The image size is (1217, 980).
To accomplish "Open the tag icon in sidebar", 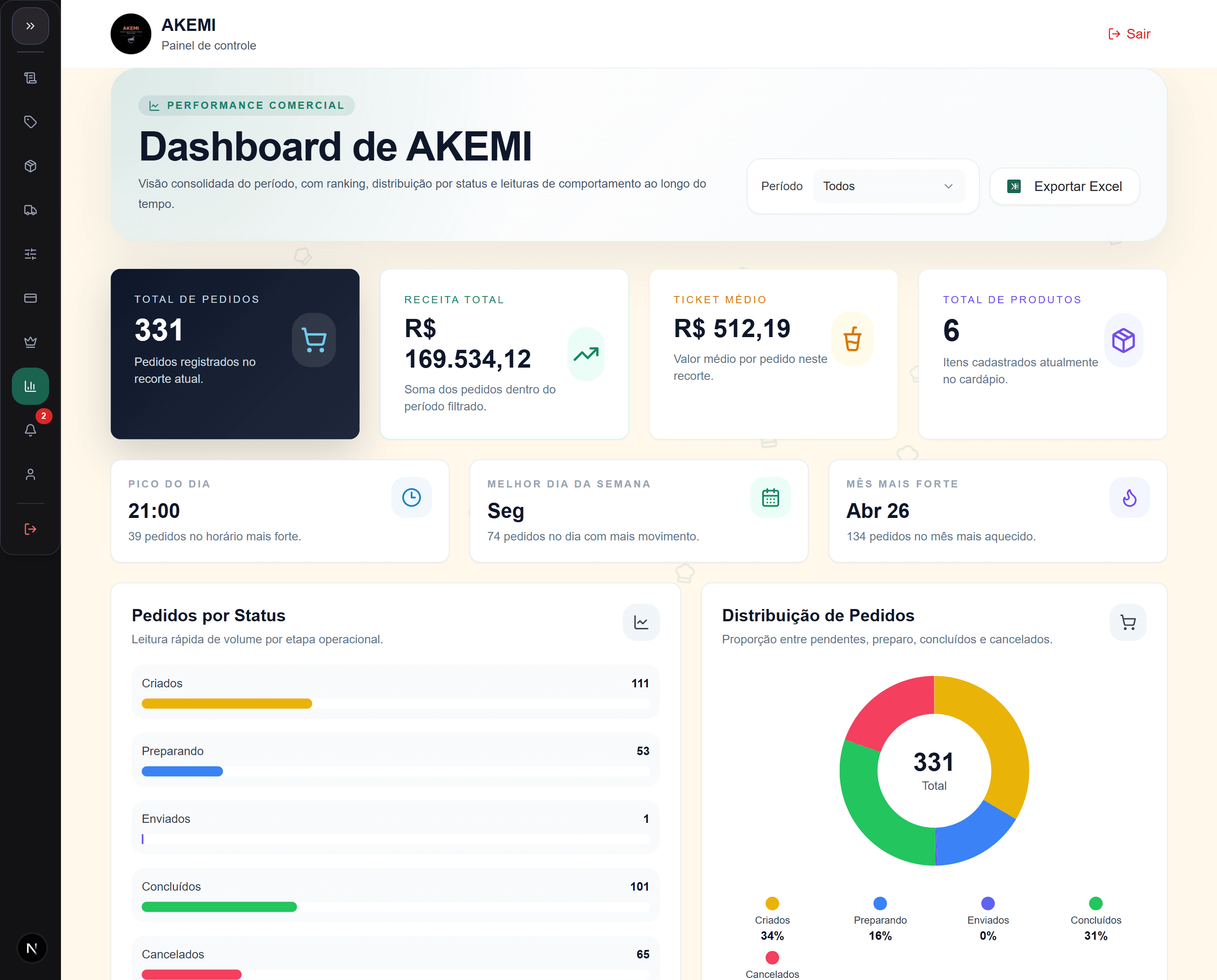I will point(30,122).
